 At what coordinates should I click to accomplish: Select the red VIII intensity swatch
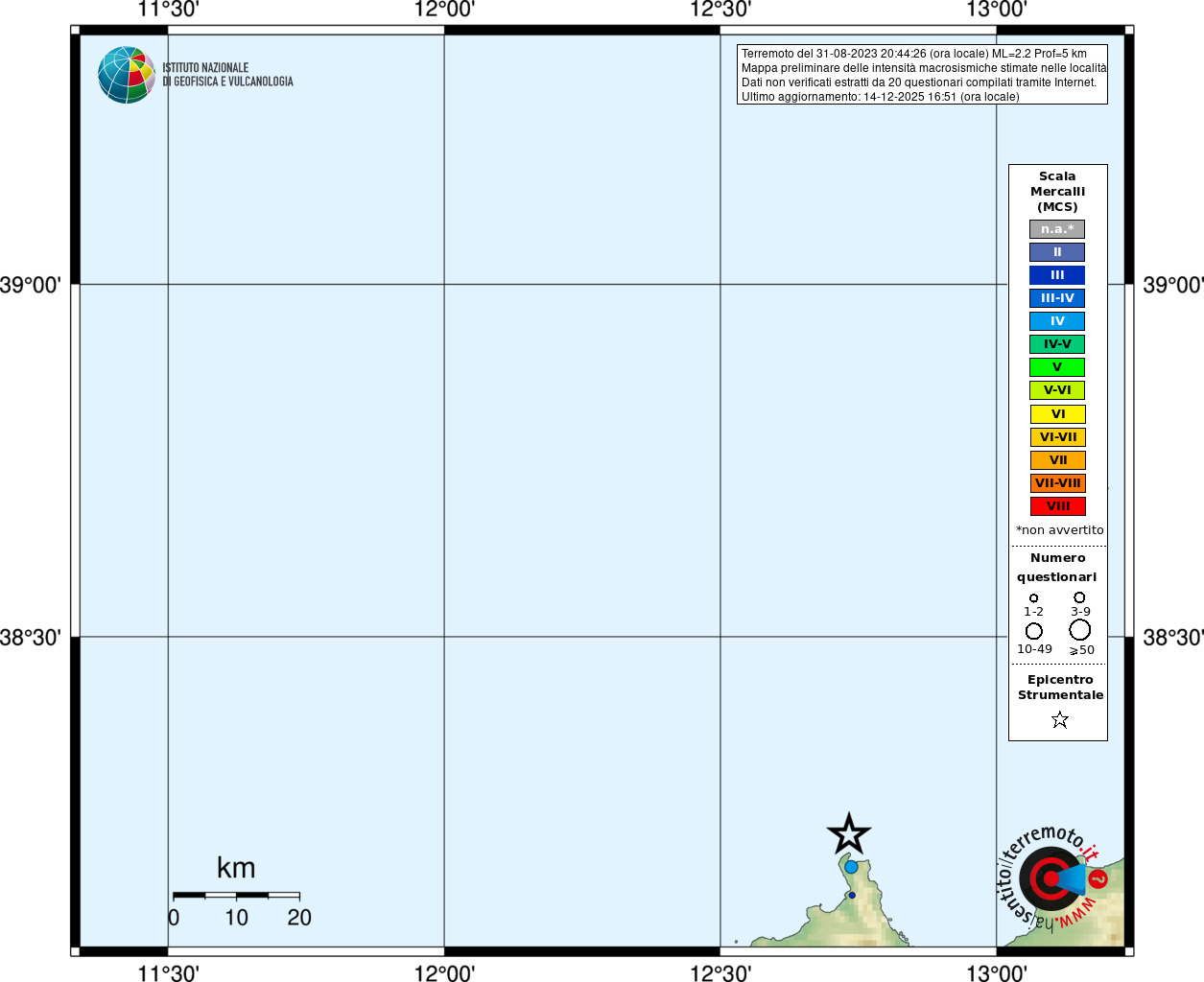(1057, 506)
